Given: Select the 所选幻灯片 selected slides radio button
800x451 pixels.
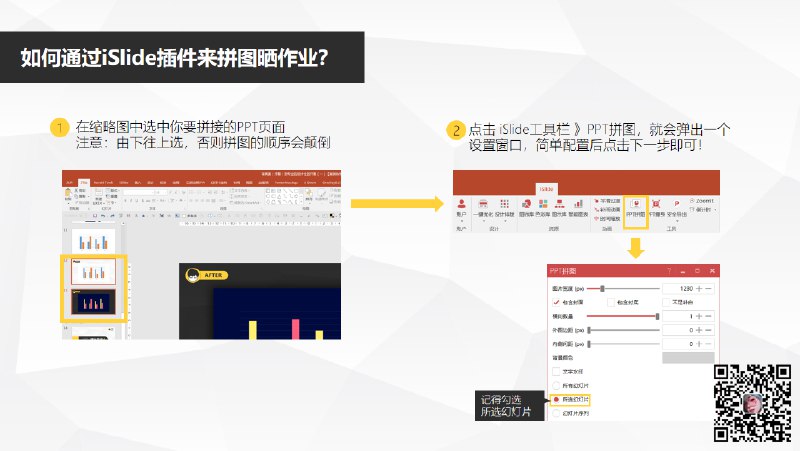Looking at the screenshot, I should (x=556, y=399).
